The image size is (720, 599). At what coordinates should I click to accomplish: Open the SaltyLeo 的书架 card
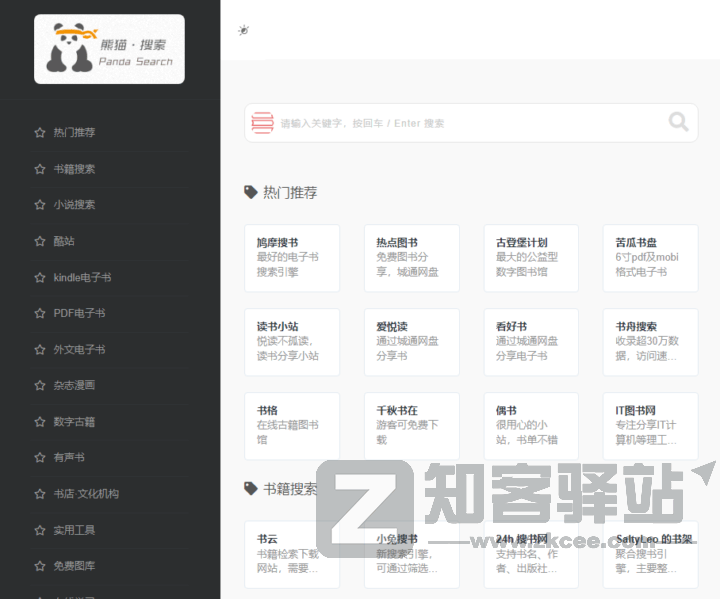(x=651, y=554)
